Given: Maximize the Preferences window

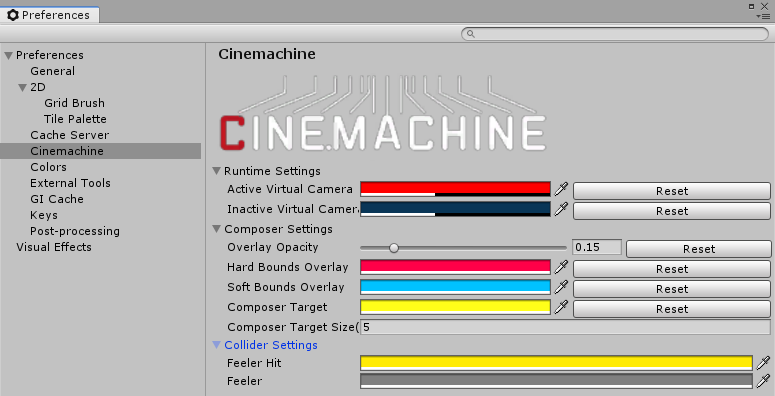Looking at the screenshot, I should [x=751, y=6].
